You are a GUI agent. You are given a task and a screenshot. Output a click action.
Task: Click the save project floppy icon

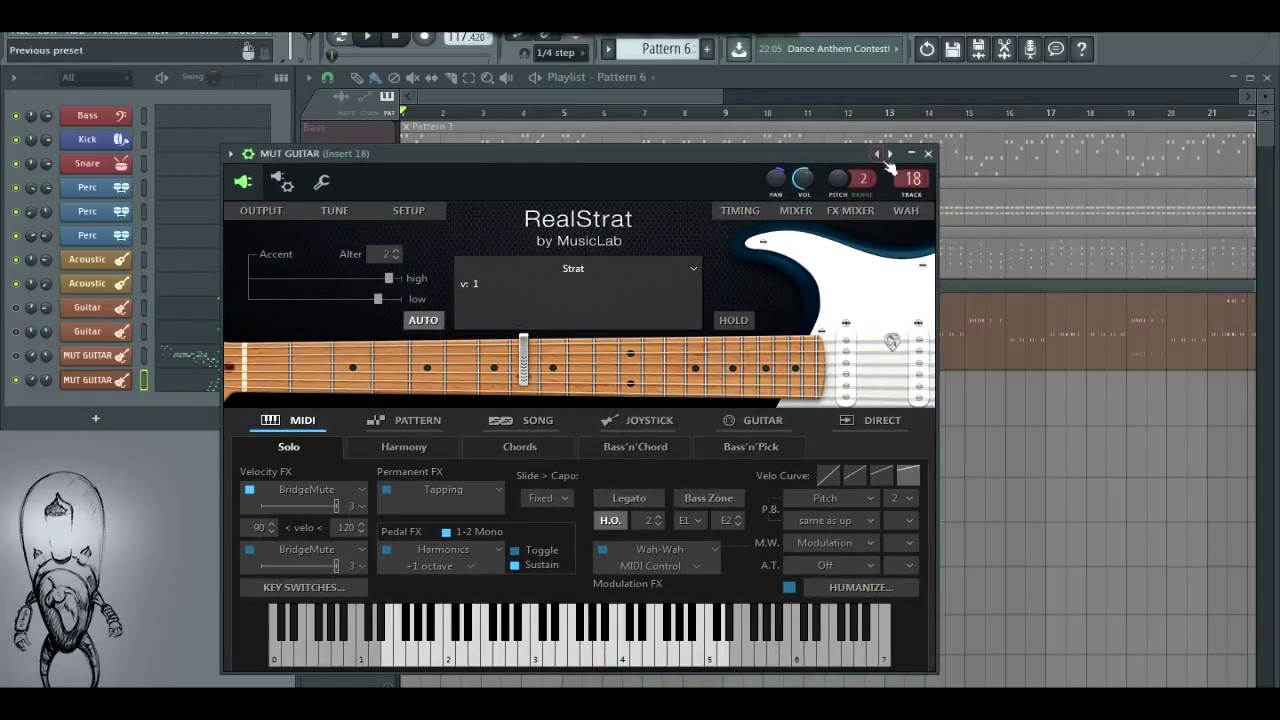pos(953,49)
